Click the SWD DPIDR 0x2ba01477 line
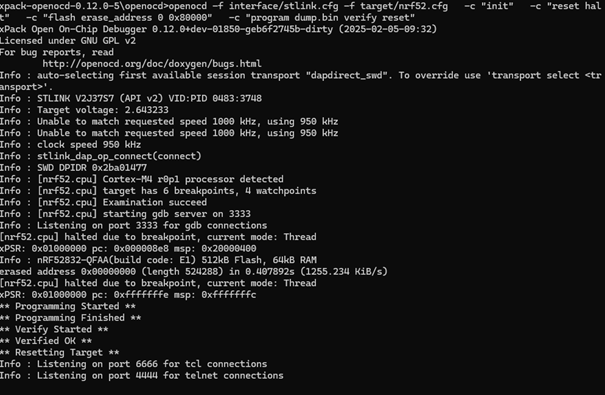This screenshot has width=605, height=395. 73,168
